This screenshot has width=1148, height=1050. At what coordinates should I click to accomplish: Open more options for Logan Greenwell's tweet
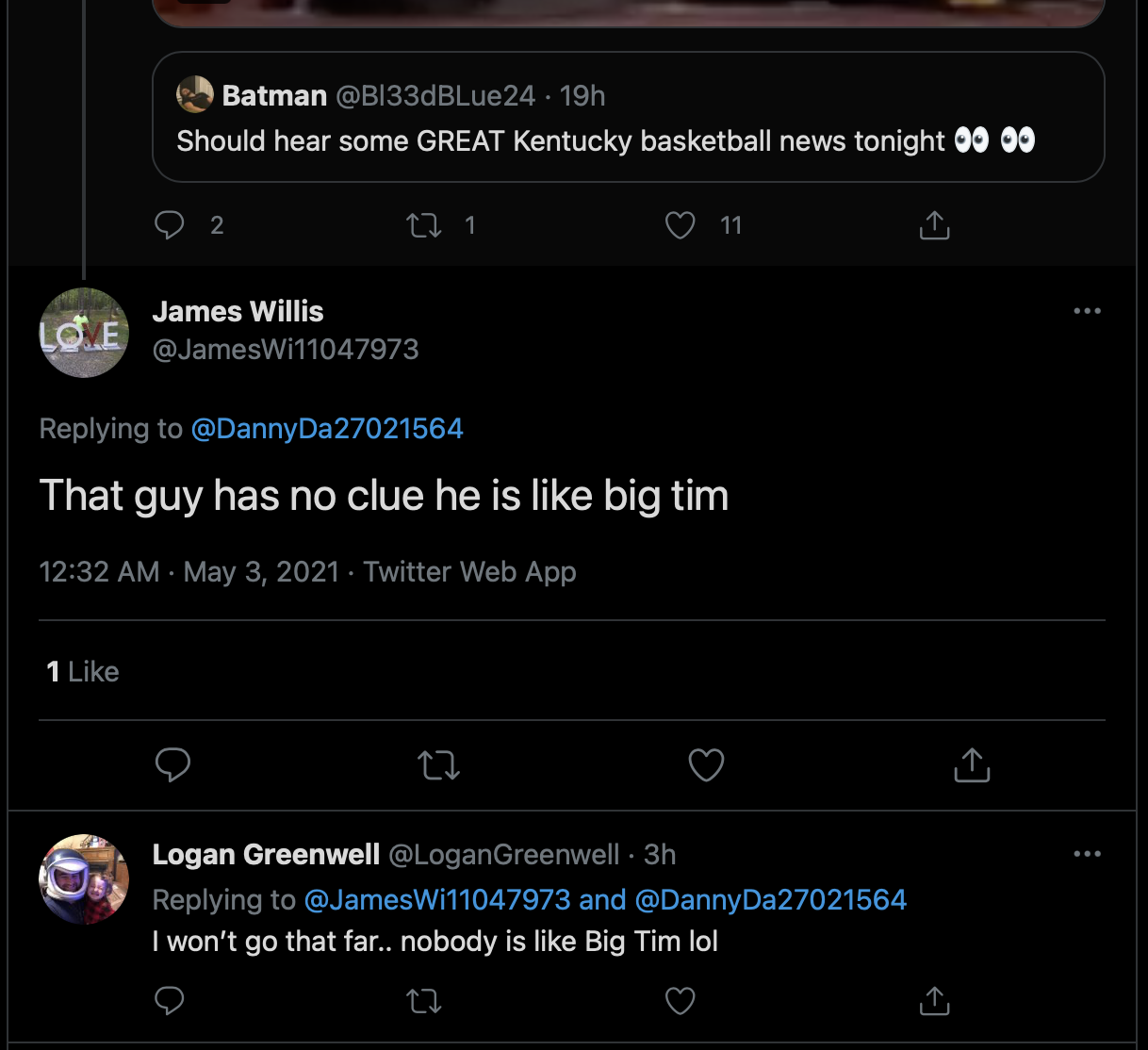(1087, 854)
